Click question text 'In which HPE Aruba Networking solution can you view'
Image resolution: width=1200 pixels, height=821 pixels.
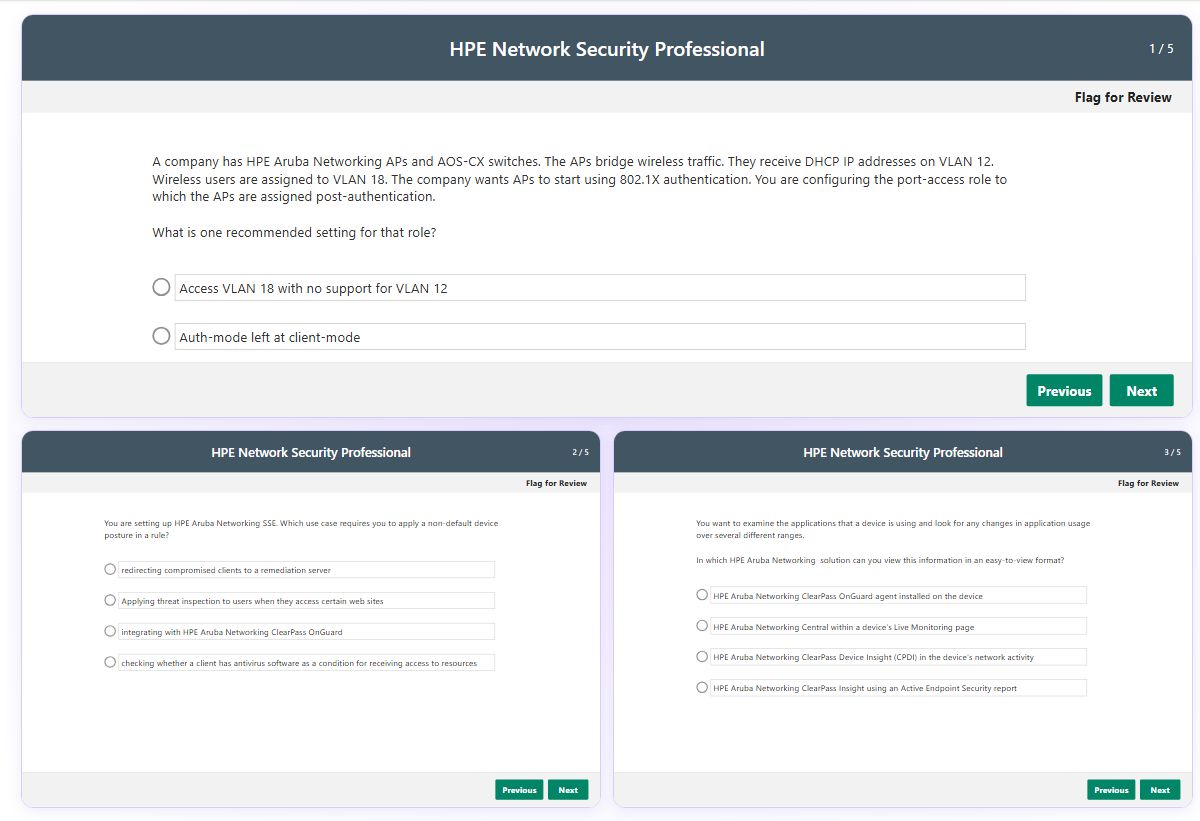click(880, 560)
